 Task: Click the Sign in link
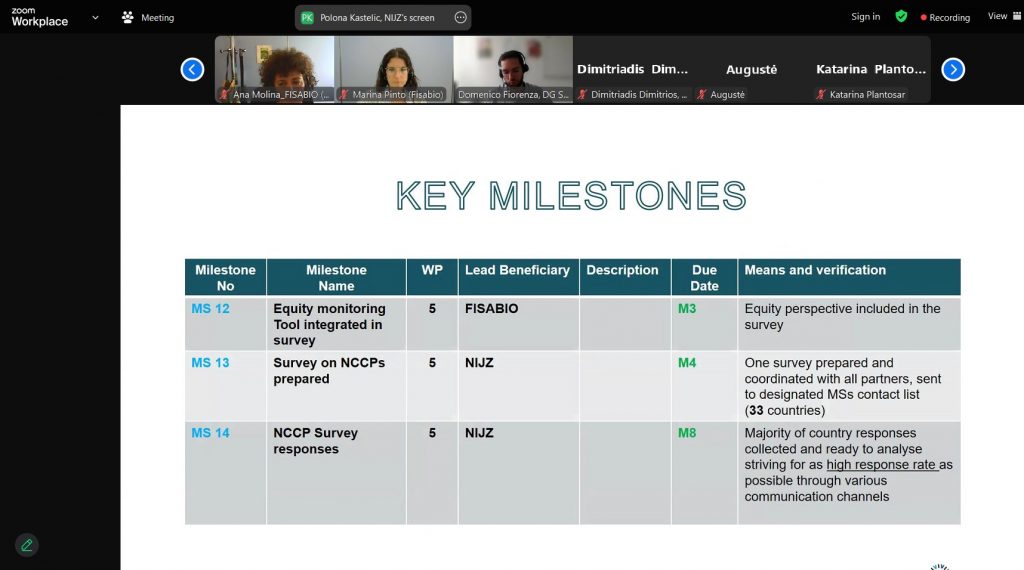click(x=865, y=17)
